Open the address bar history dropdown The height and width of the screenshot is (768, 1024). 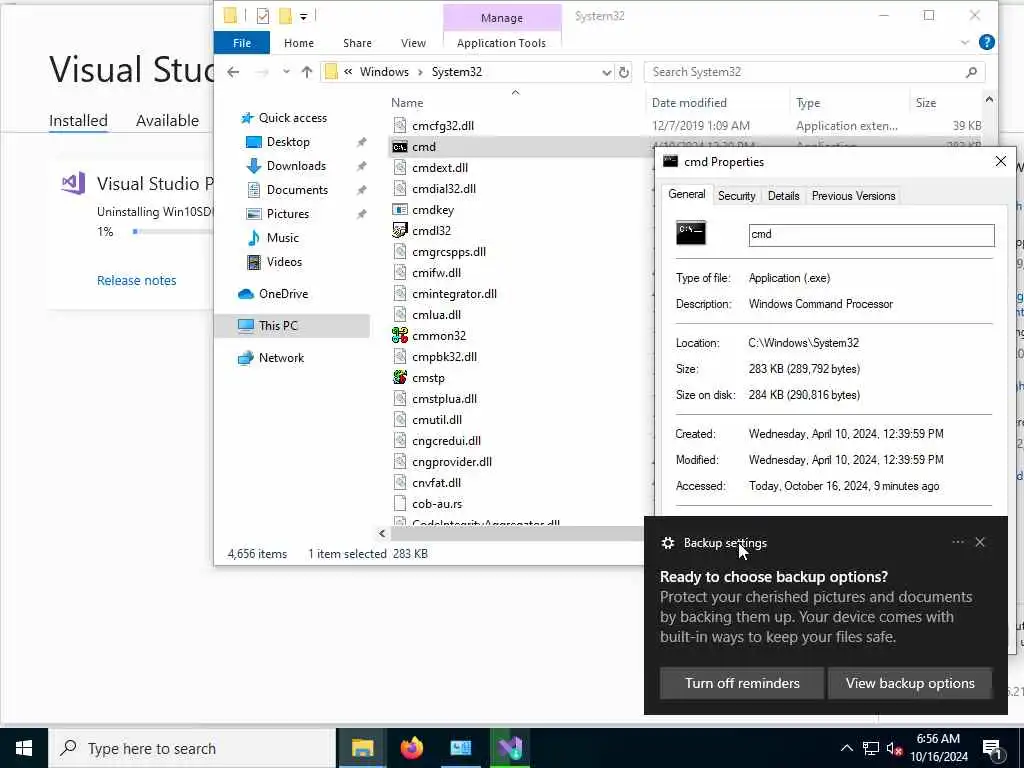click(607, 72)
